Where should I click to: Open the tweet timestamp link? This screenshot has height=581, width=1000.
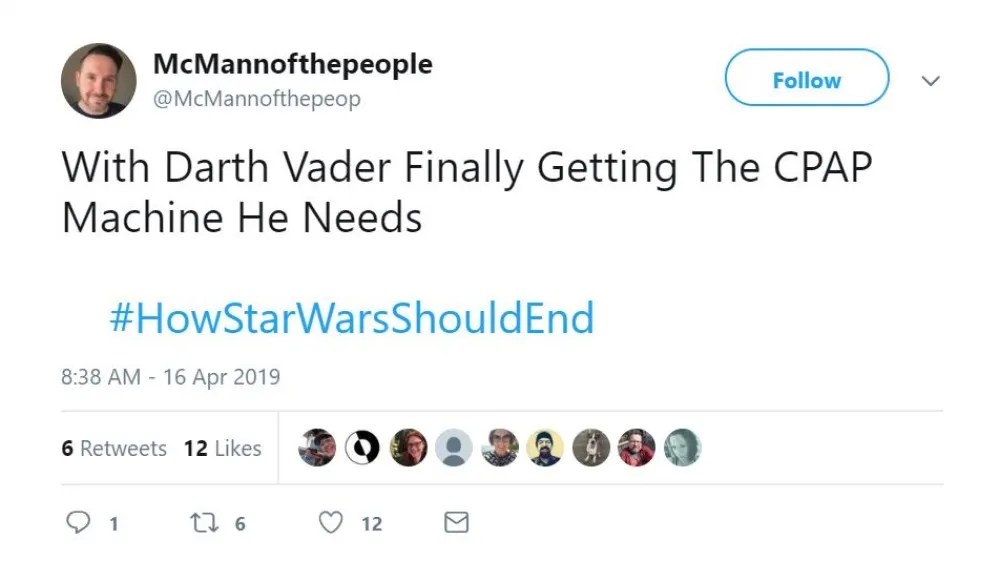(168, 377)
